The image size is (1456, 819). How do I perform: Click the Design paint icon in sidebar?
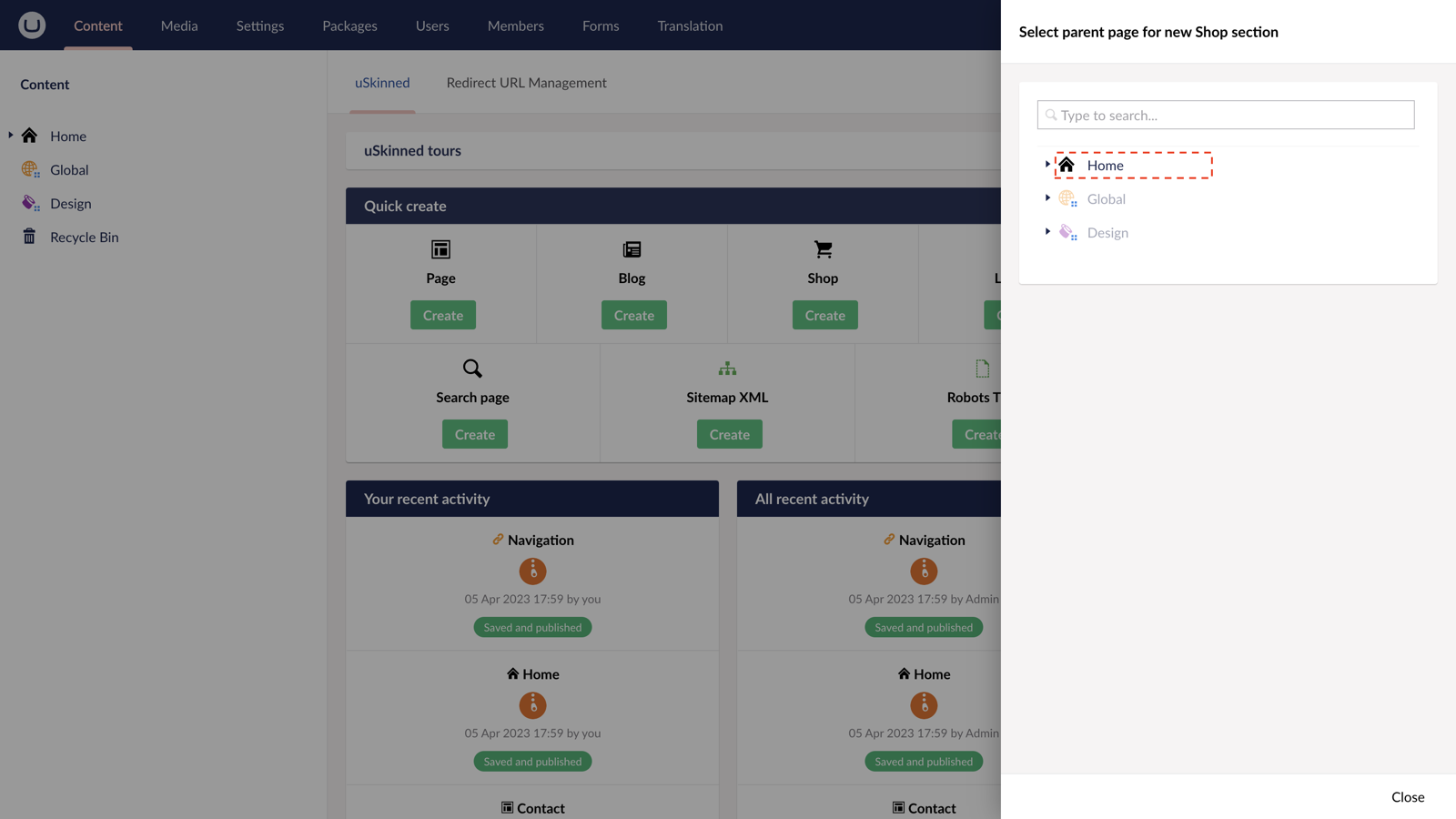pos(29,203)
